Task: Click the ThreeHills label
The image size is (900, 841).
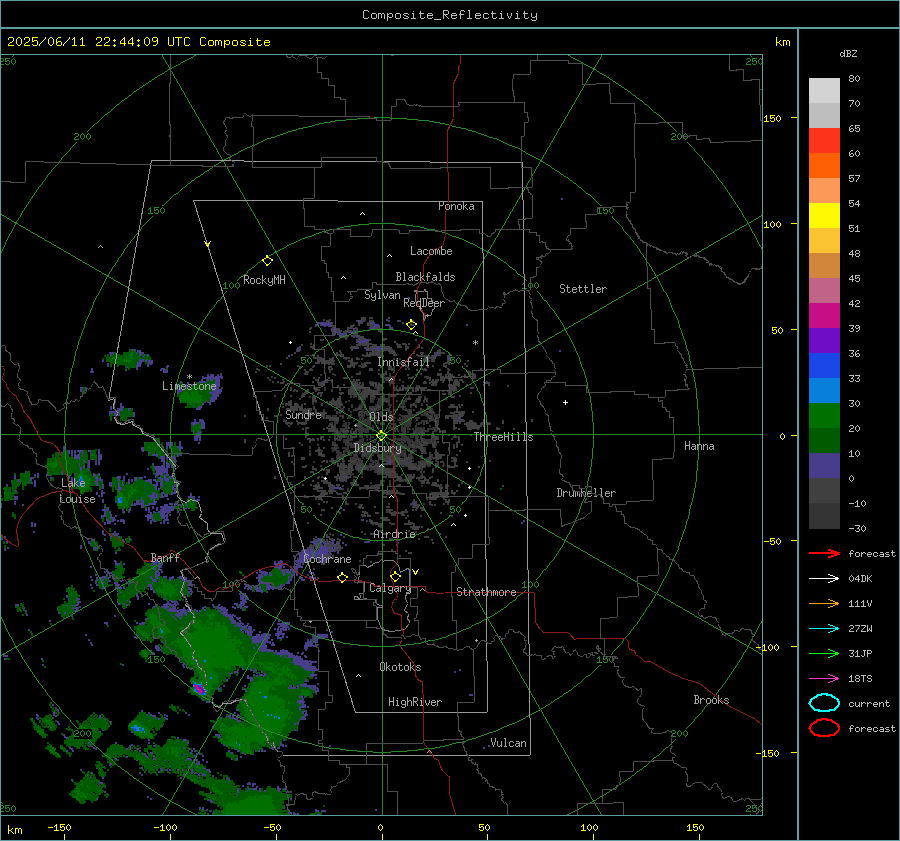Action: [x=503, y=437]
